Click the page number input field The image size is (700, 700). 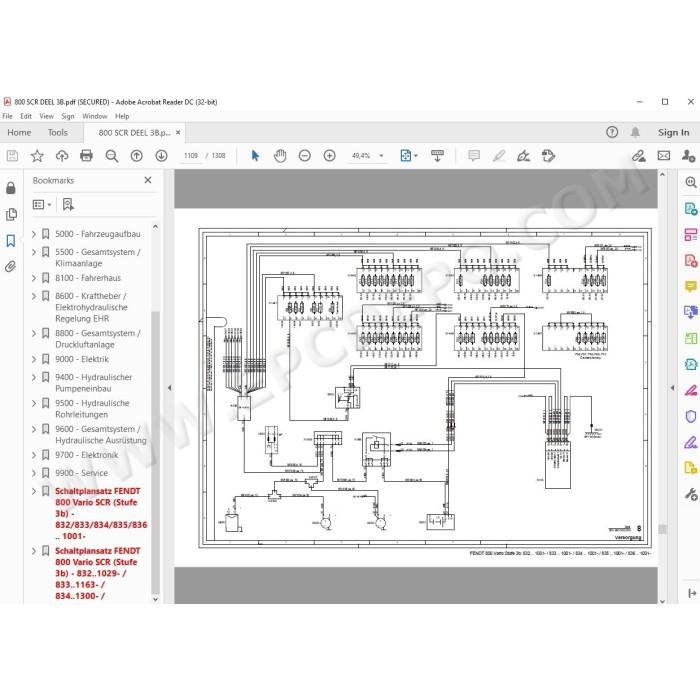pos(191,155)
